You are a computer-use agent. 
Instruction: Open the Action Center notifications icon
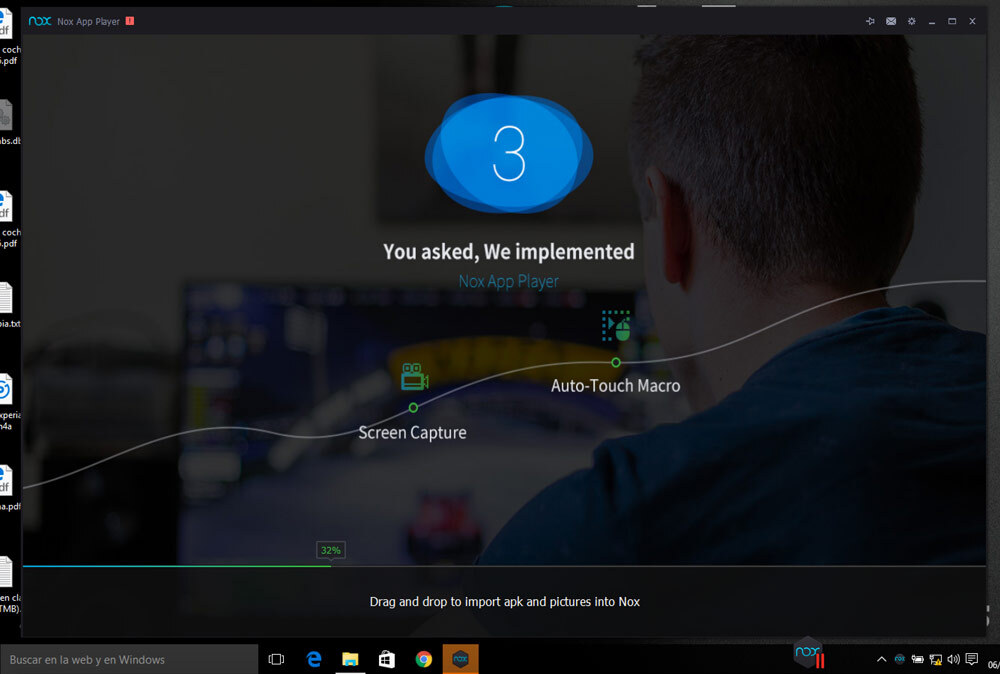pyautogui.click(x=972, y=660)
